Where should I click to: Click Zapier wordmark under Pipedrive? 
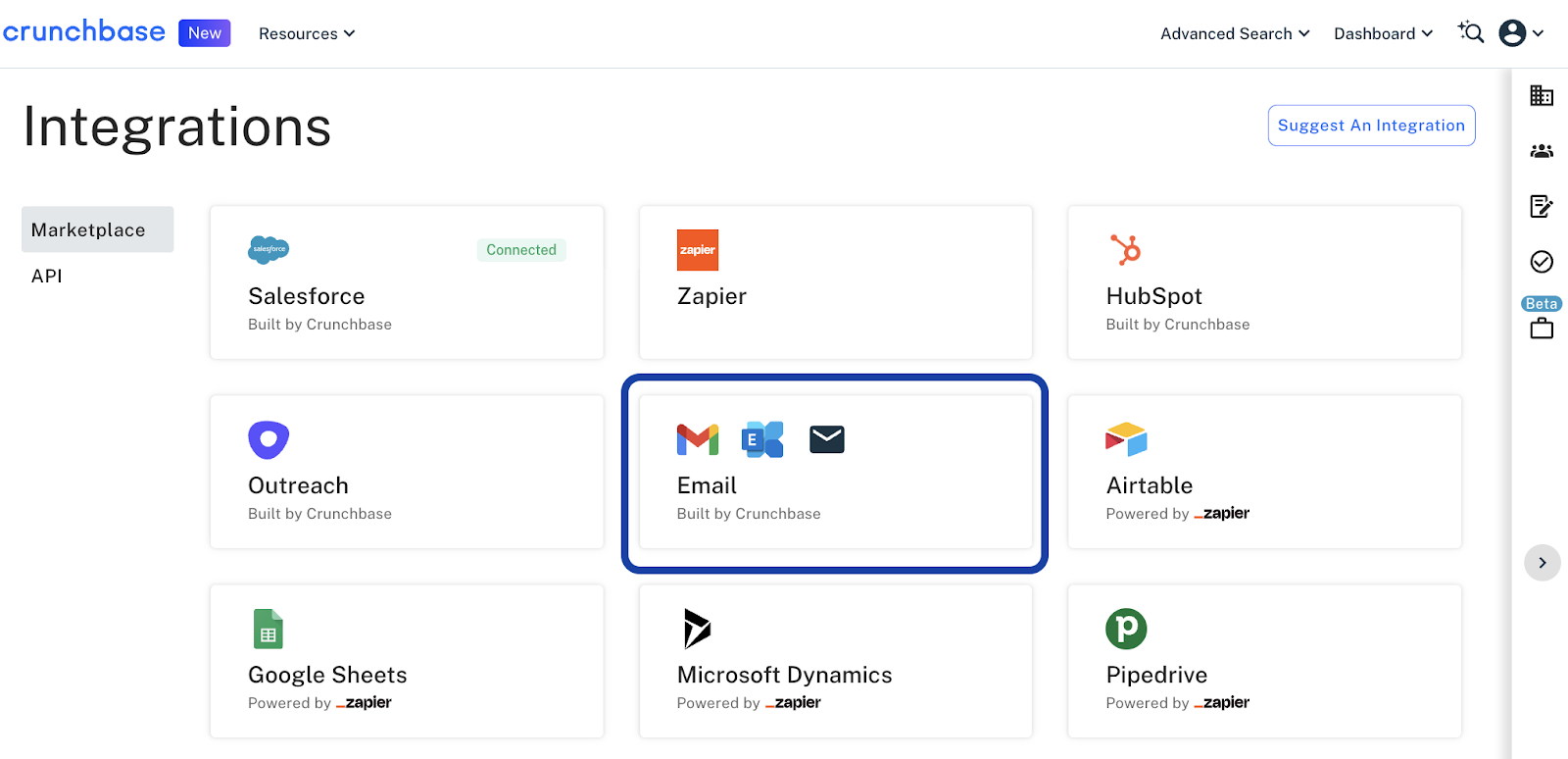click(x=1222, y=702)
